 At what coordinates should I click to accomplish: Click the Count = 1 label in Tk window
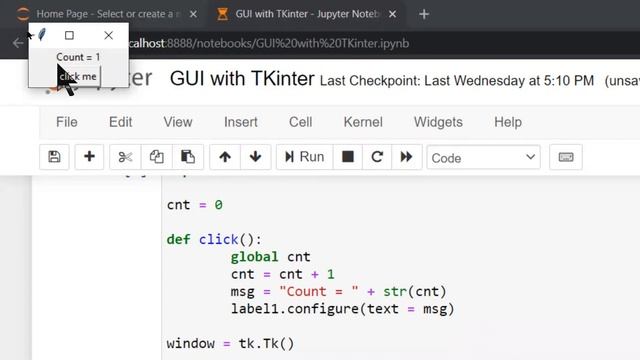78,57
